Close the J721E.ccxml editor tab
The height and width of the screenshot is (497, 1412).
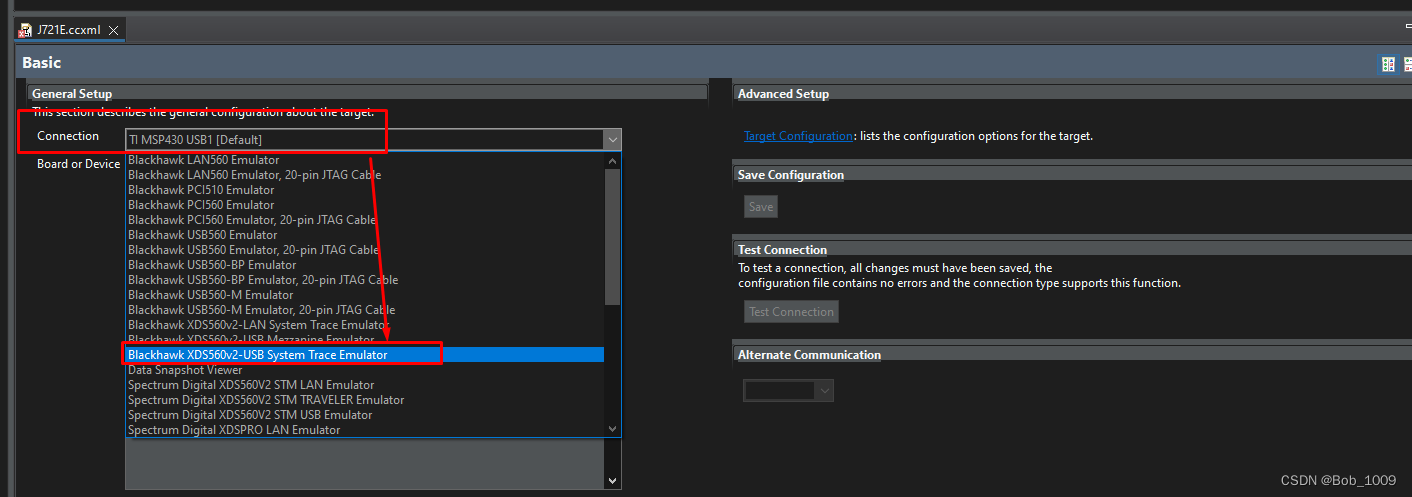click(x=113, y=30)
